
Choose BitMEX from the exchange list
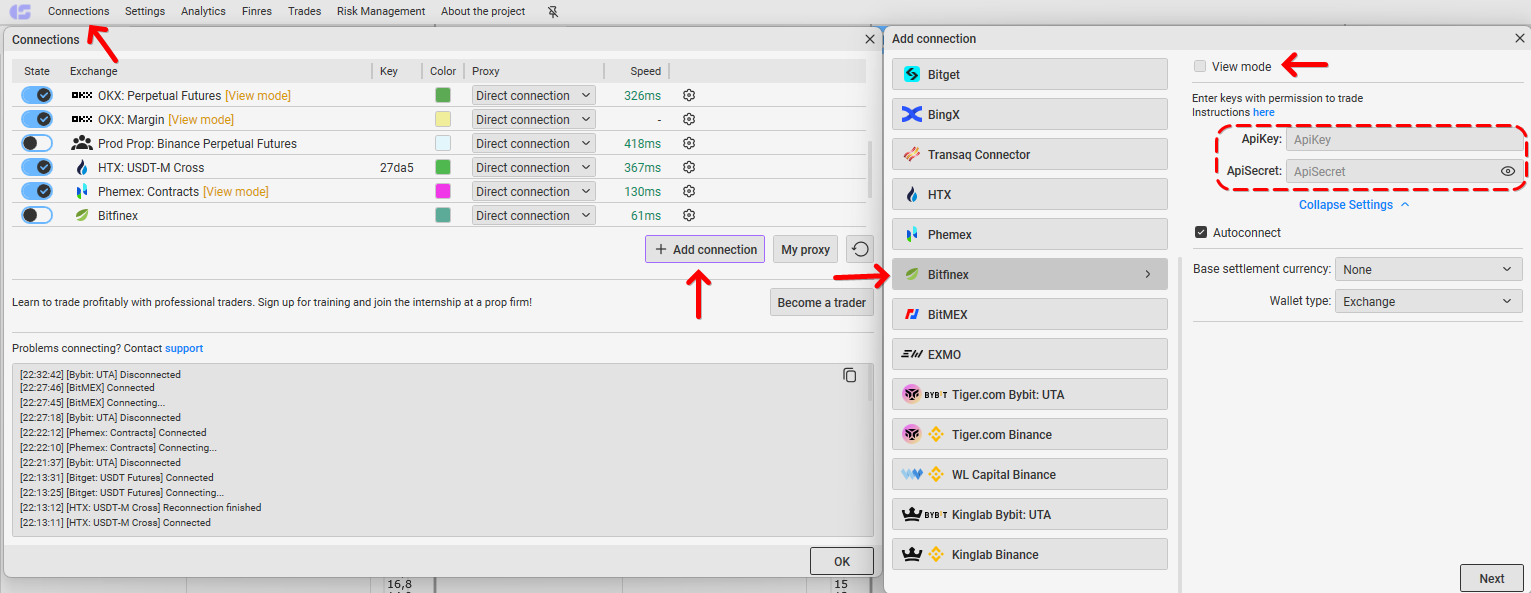(x=1030, y=314)
